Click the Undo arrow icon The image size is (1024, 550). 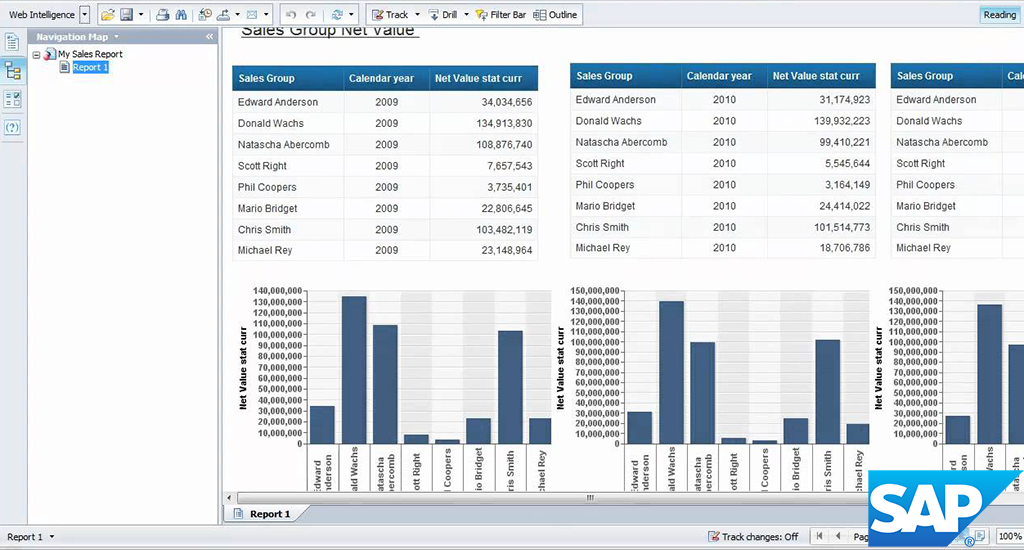point(290,15)
